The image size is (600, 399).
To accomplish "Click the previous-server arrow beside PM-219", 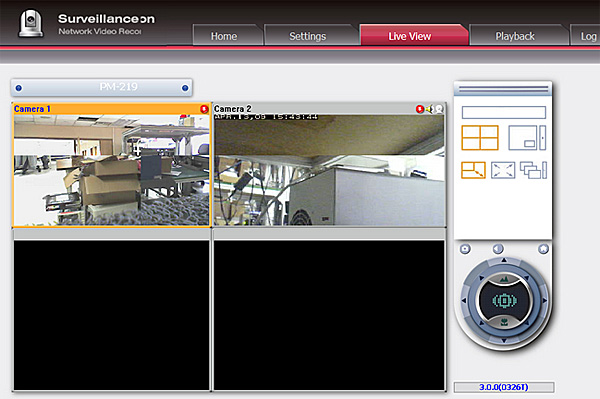I will click(x=19, y=88).
